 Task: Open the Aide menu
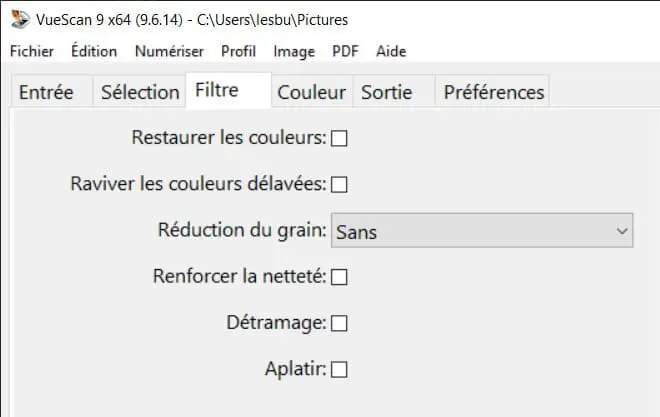(391, 51)
